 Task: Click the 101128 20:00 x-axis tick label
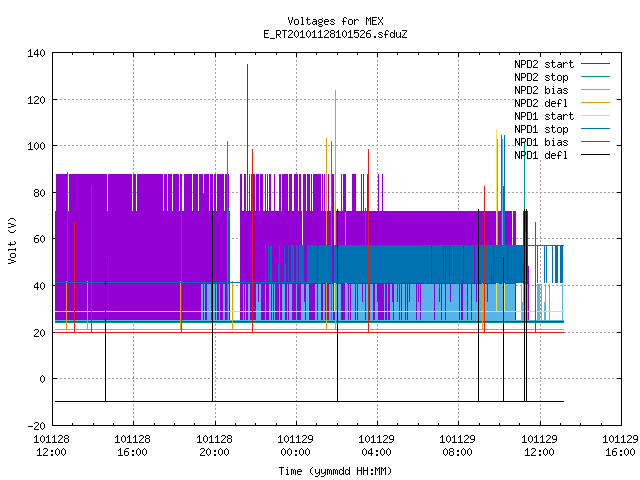(214, 446)
